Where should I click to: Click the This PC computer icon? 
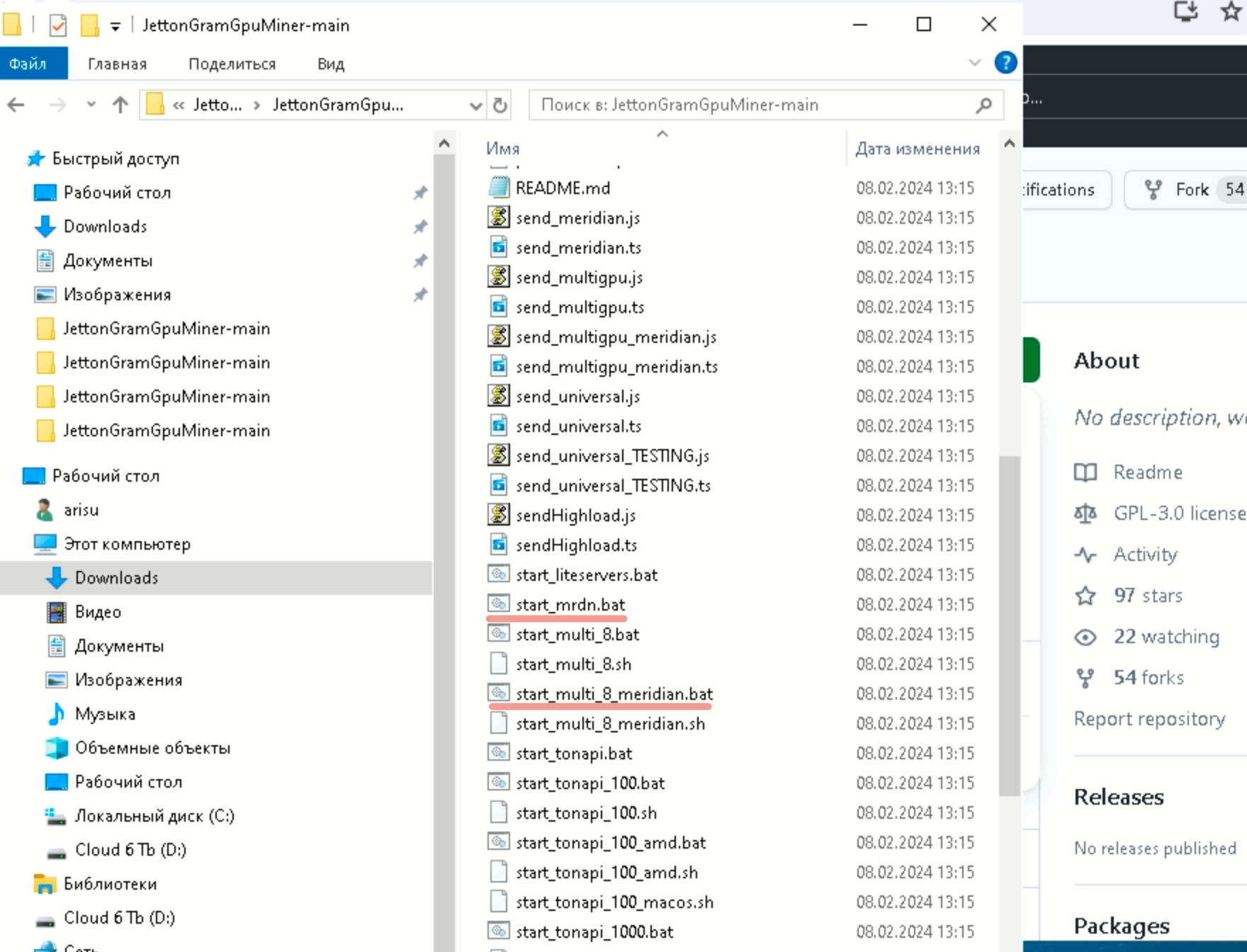click(45, 544)
